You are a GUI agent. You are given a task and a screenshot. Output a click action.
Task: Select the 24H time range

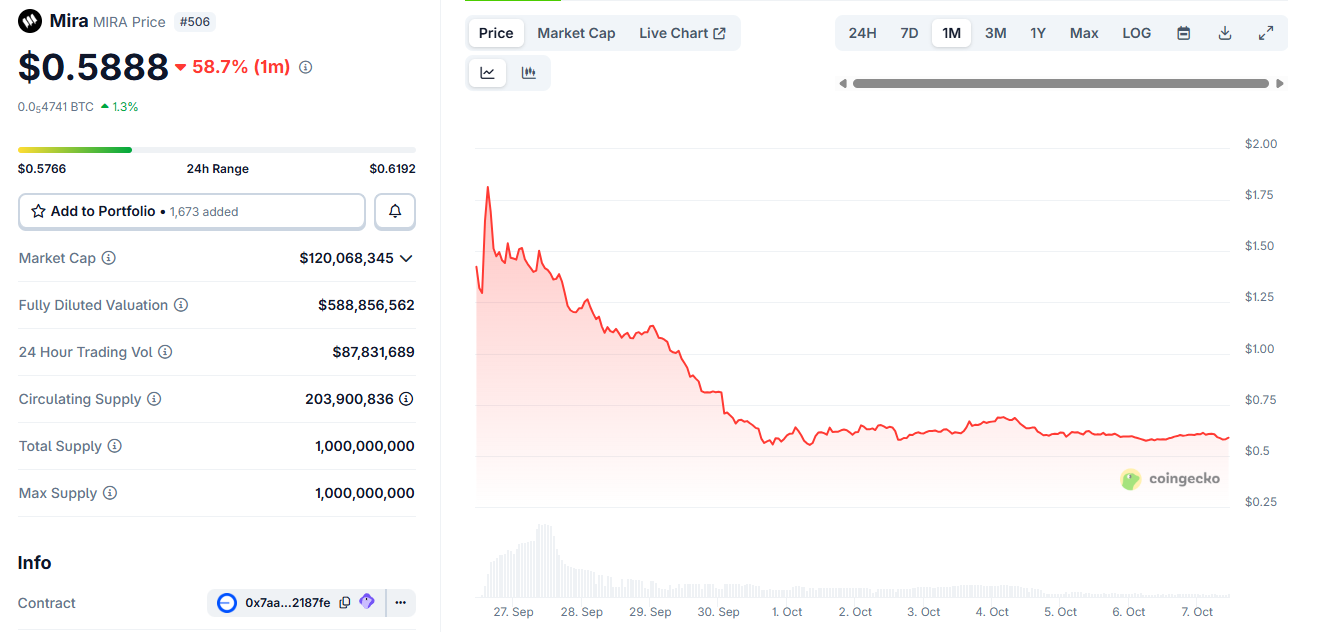click(x=862, y=33)
